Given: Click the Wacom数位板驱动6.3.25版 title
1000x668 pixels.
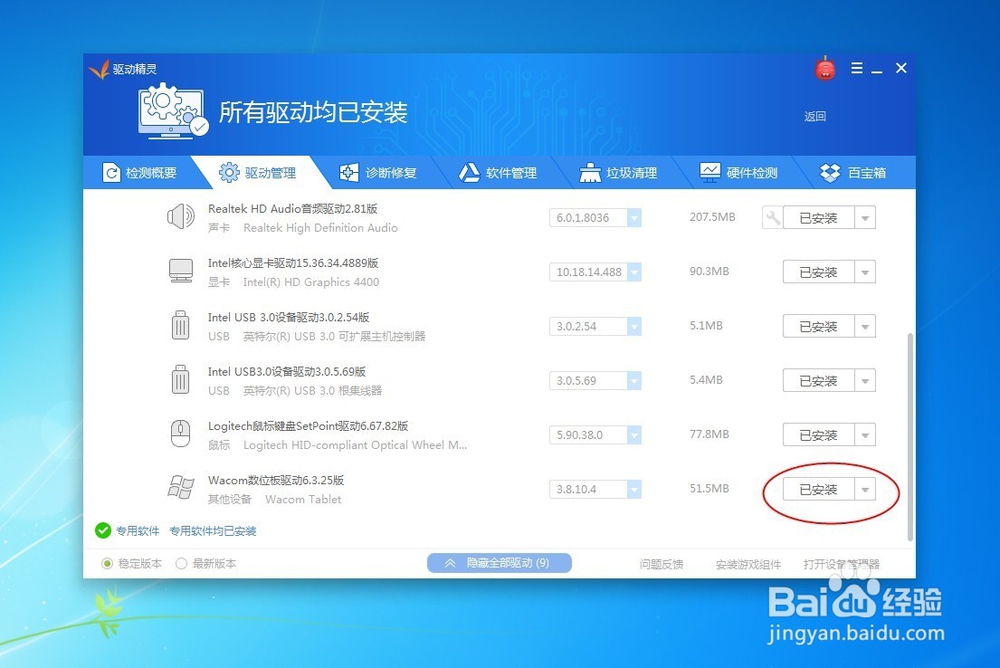Looking at the screenshot, I should [276, 480].
